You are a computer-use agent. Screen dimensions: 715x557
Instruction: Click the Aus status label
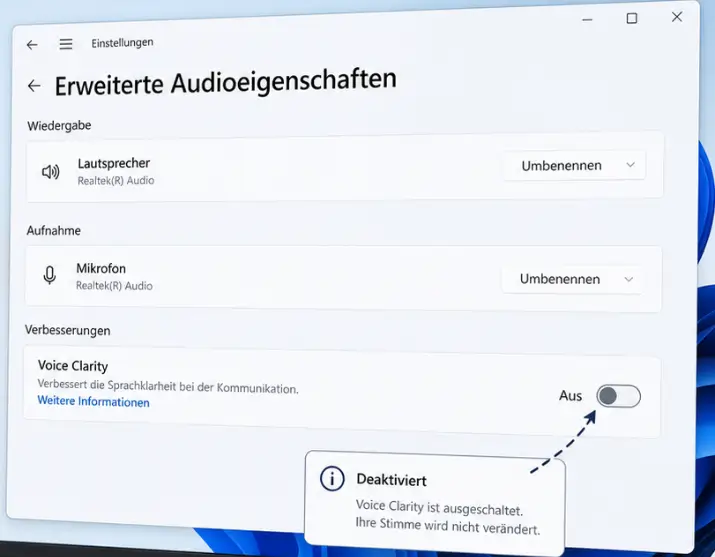click(570, 396)
